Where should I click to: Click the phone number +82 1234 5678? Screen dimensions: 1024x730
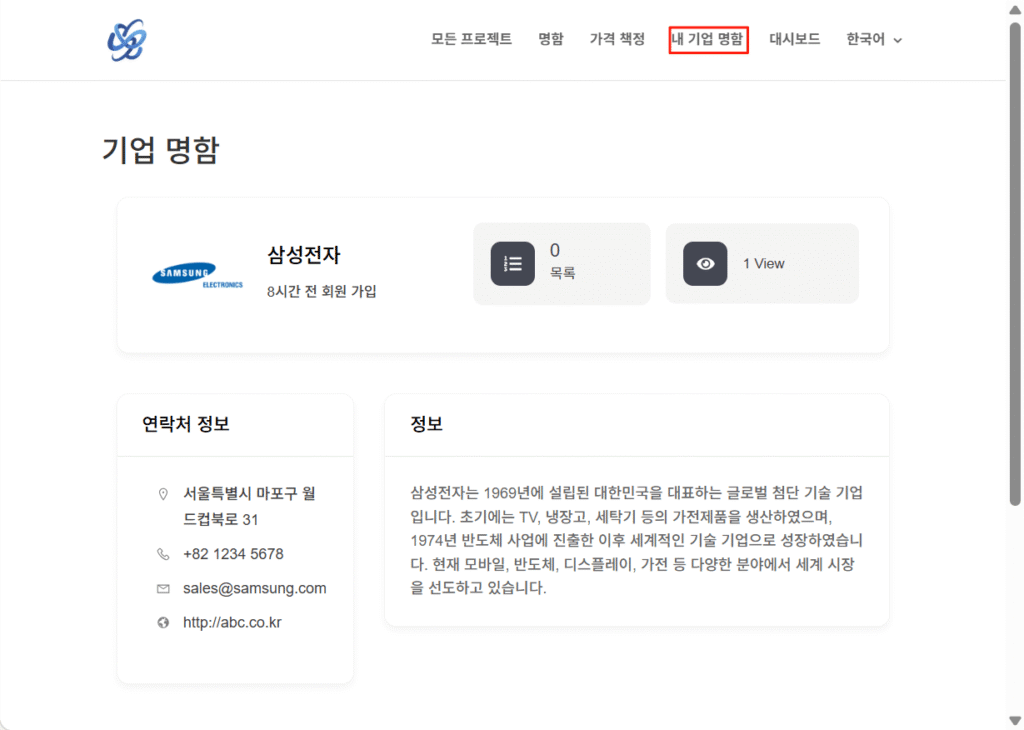(233, 554)
